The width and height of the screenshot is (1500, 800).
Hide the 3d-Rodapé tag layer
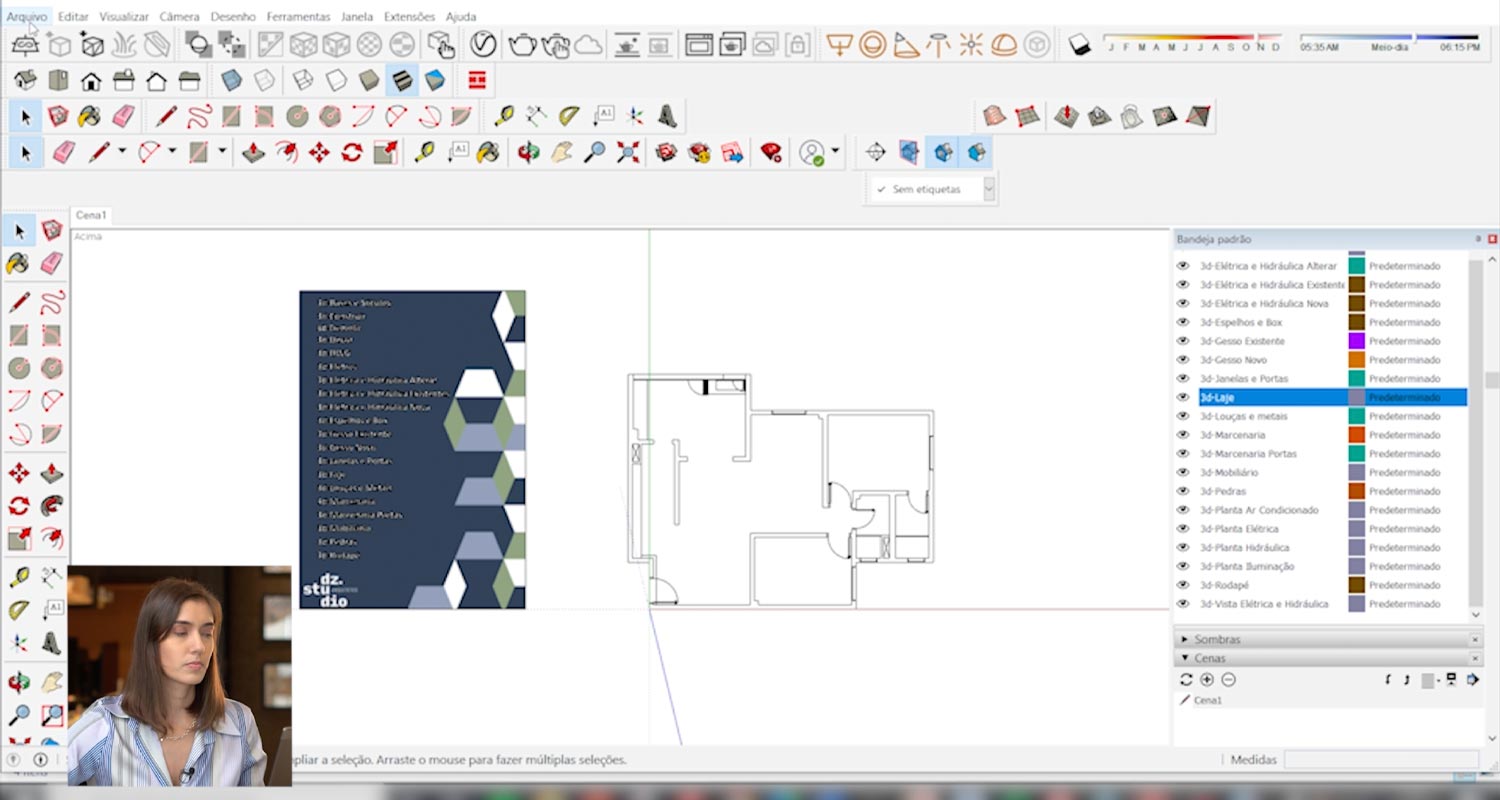click(1183, 585)
